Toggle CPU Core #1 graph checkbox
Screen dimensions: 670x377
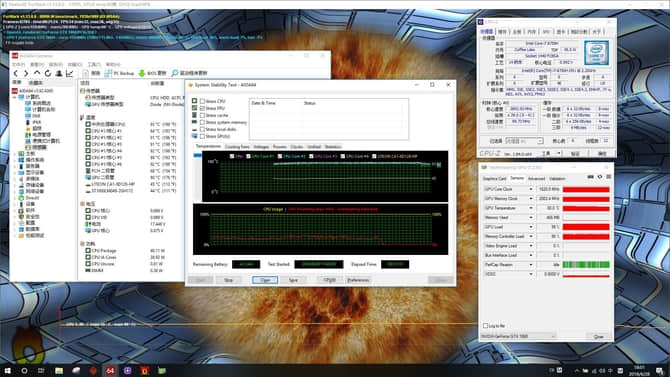click(248, 156)
